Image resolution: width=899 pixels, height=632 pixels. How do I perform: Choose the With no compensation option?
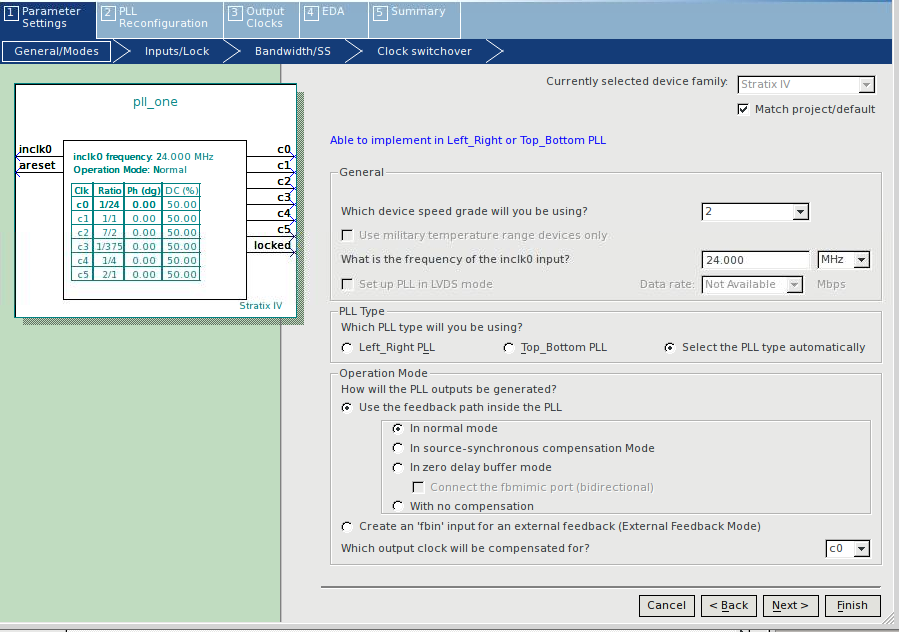click(x=398, y=506)
